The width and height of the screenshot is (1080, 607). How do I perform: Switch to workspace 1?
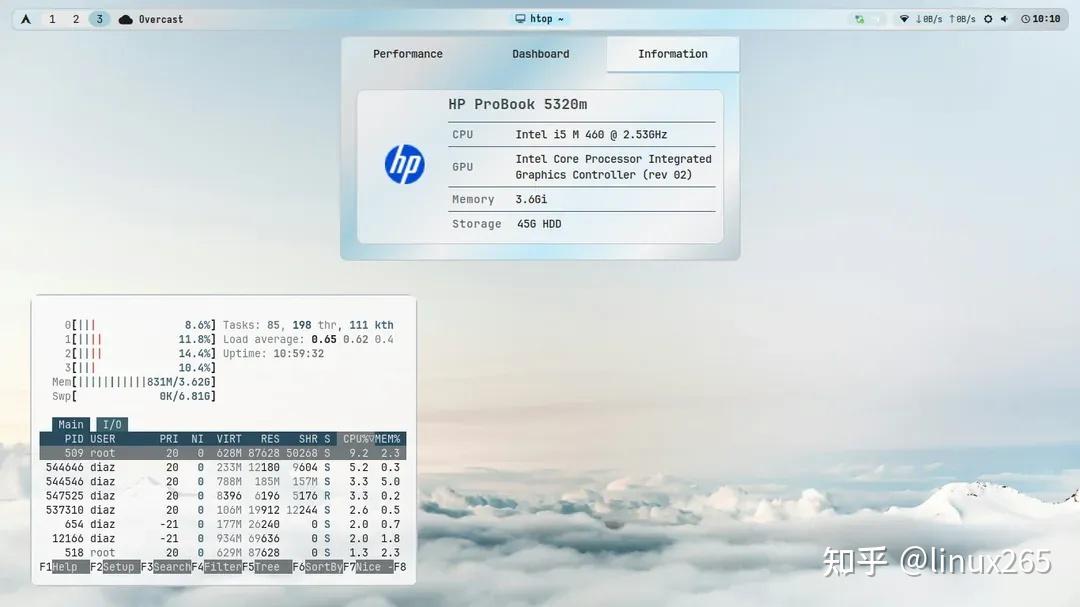pos(52,19)
